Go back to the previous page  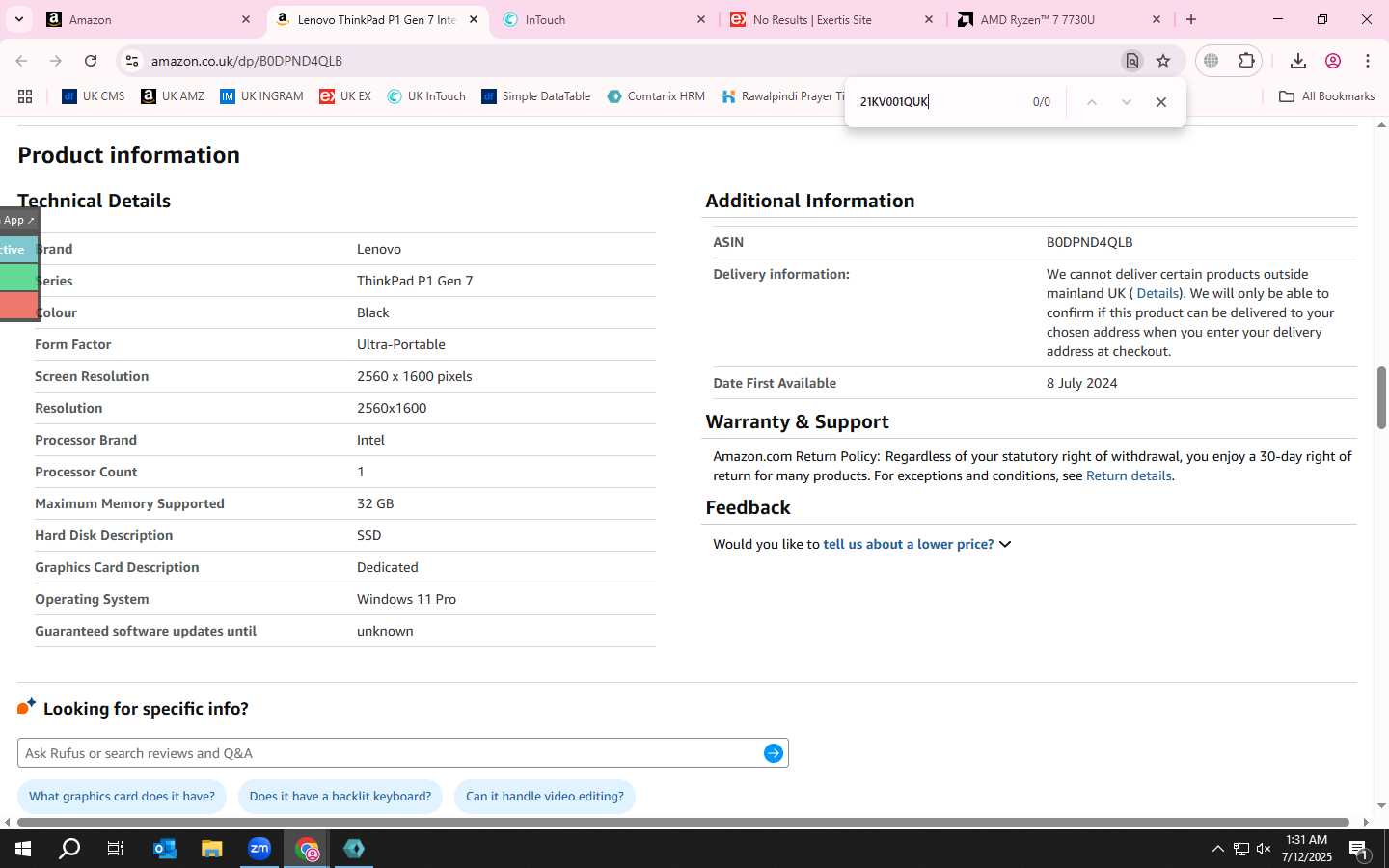tap(21, 61)
